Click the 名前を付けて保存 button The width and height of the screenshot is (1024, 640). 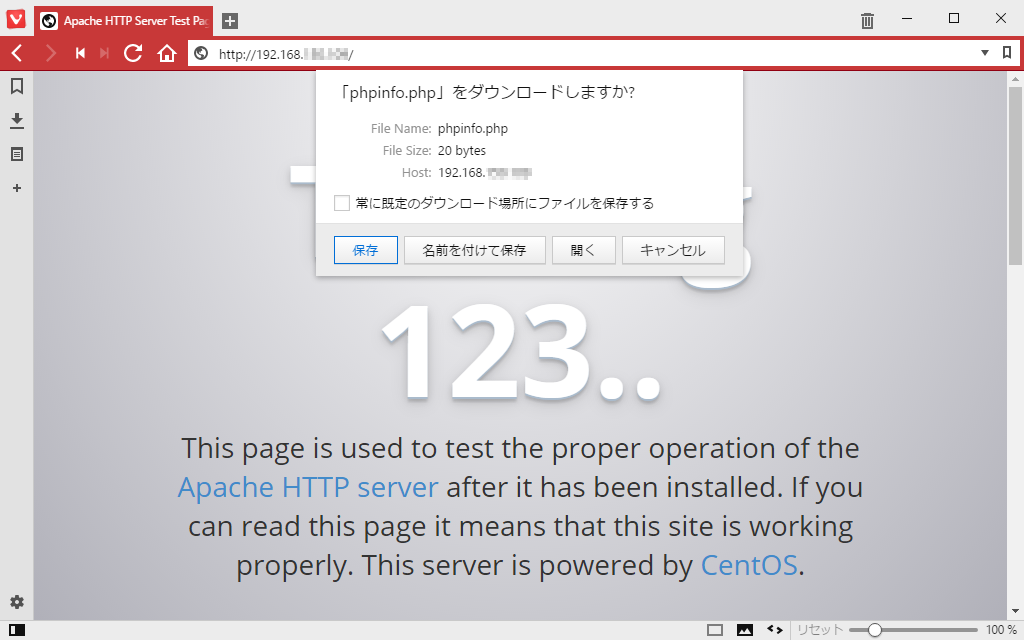[475, 250]
